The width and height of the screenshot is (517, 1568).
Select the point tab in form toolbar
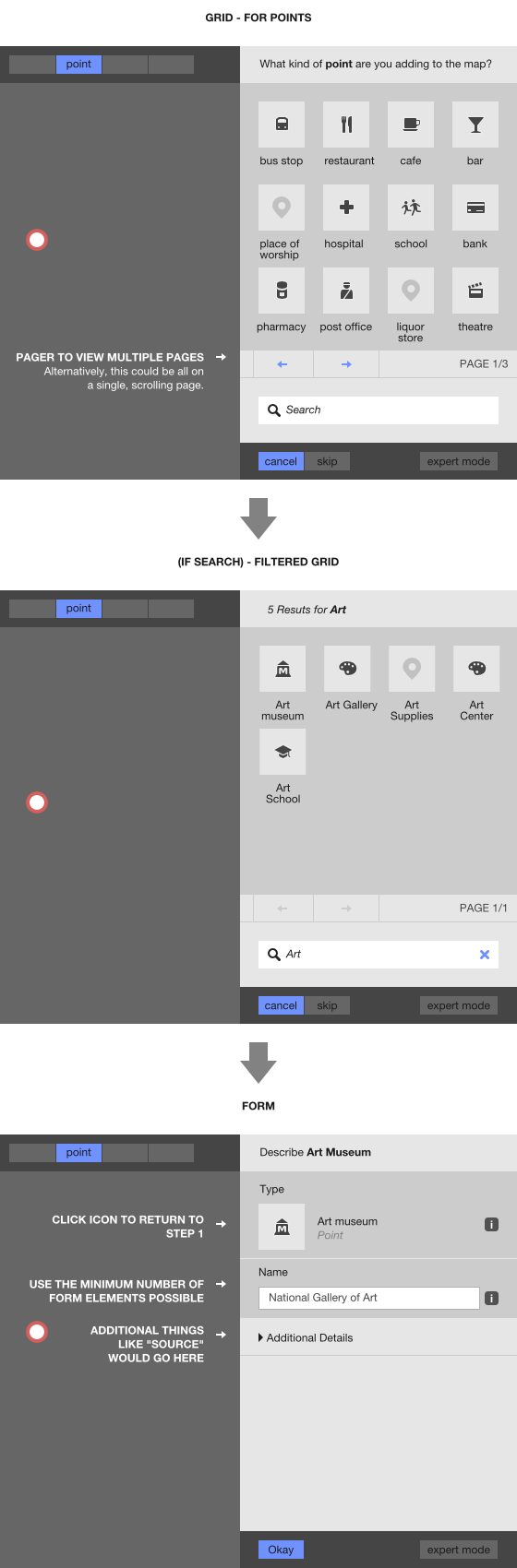click(x=78, y=1153)
